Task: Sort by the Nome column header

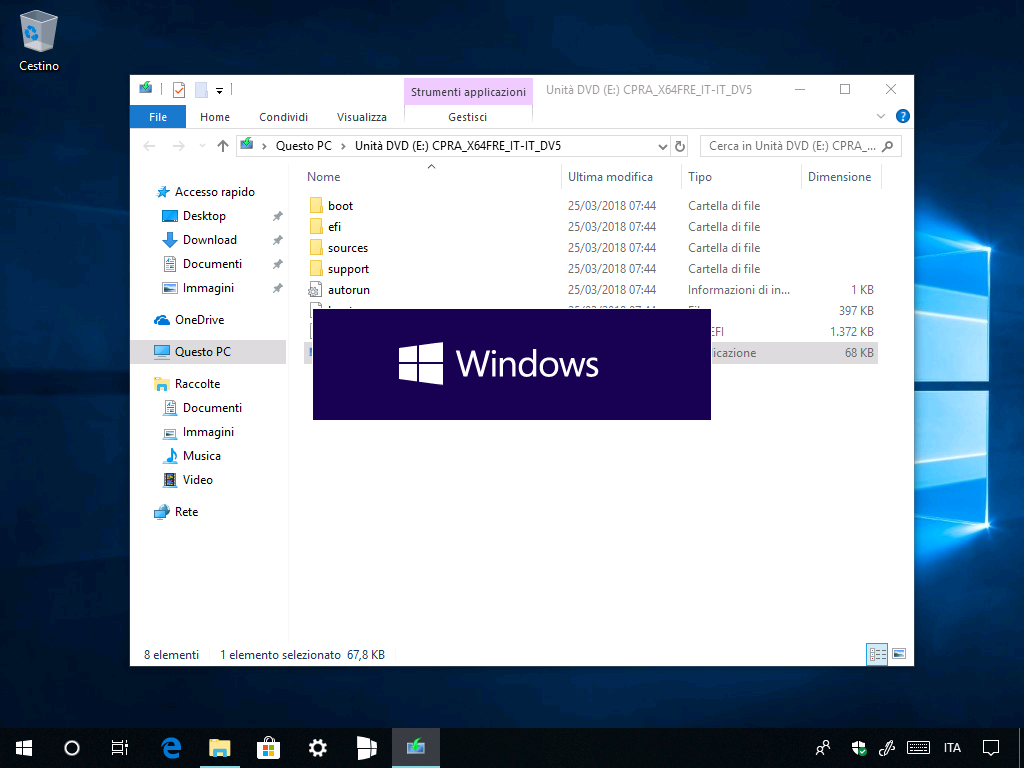Action: pyautogui.click(x=323, y=177)
